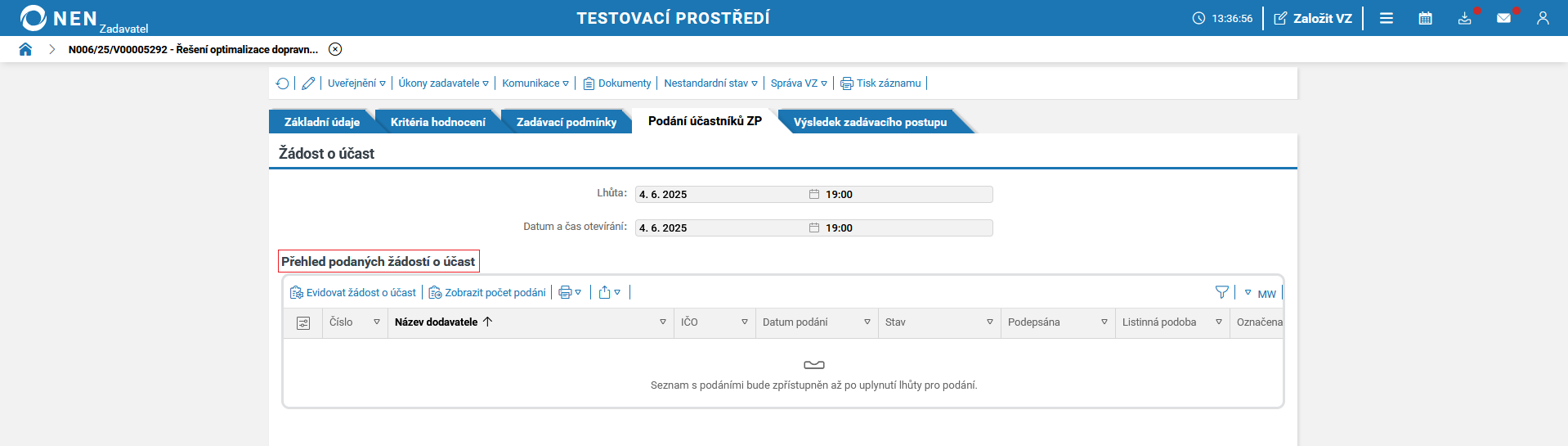Viewport: 1568px width, 446px height.
Task: Click Lhůta time field 19:00
Action: pos(907,195)
